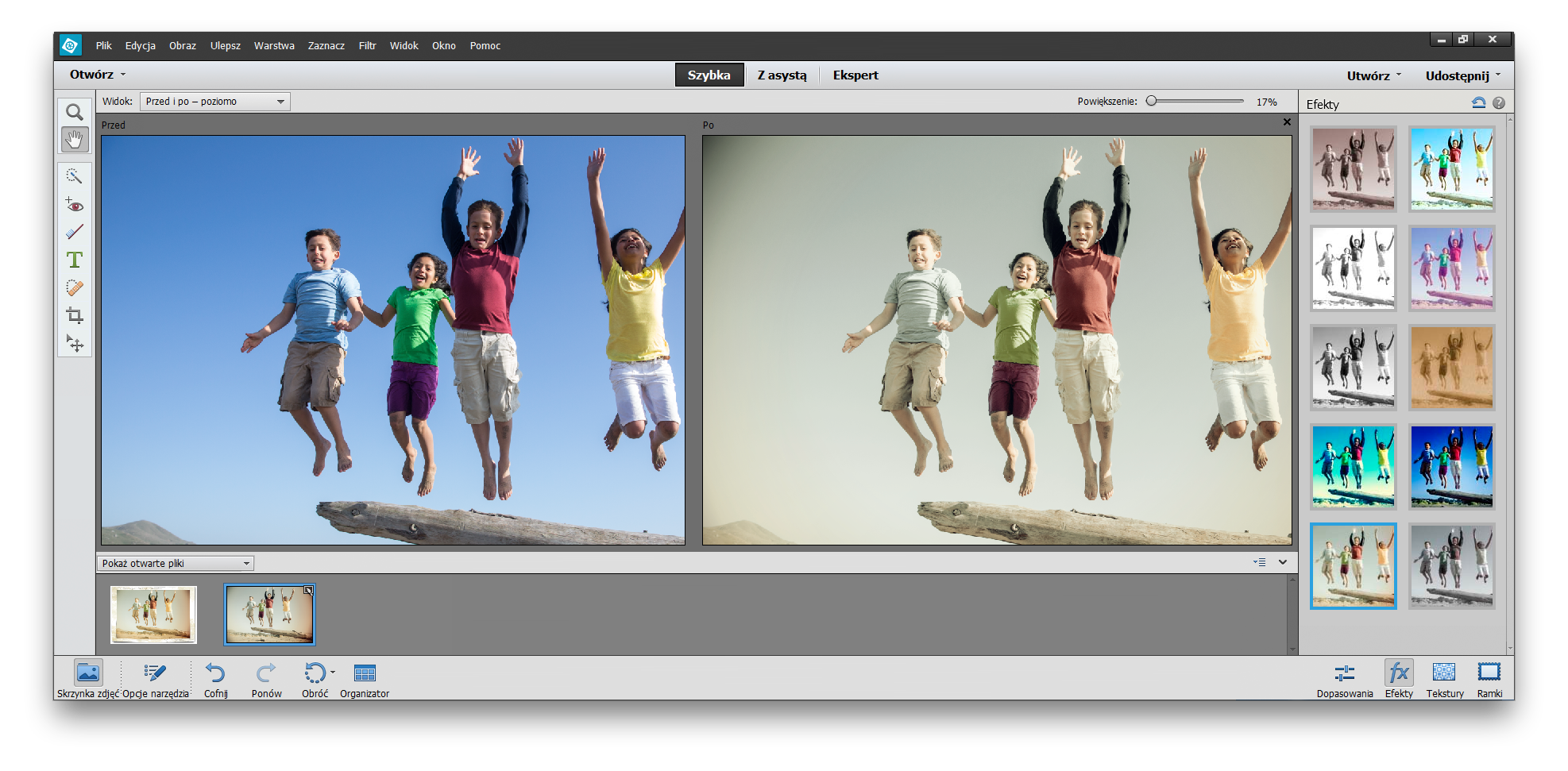Select the Whiten Teeth brush tool
Screen dimensions: 1568x771
pos(75,233)
